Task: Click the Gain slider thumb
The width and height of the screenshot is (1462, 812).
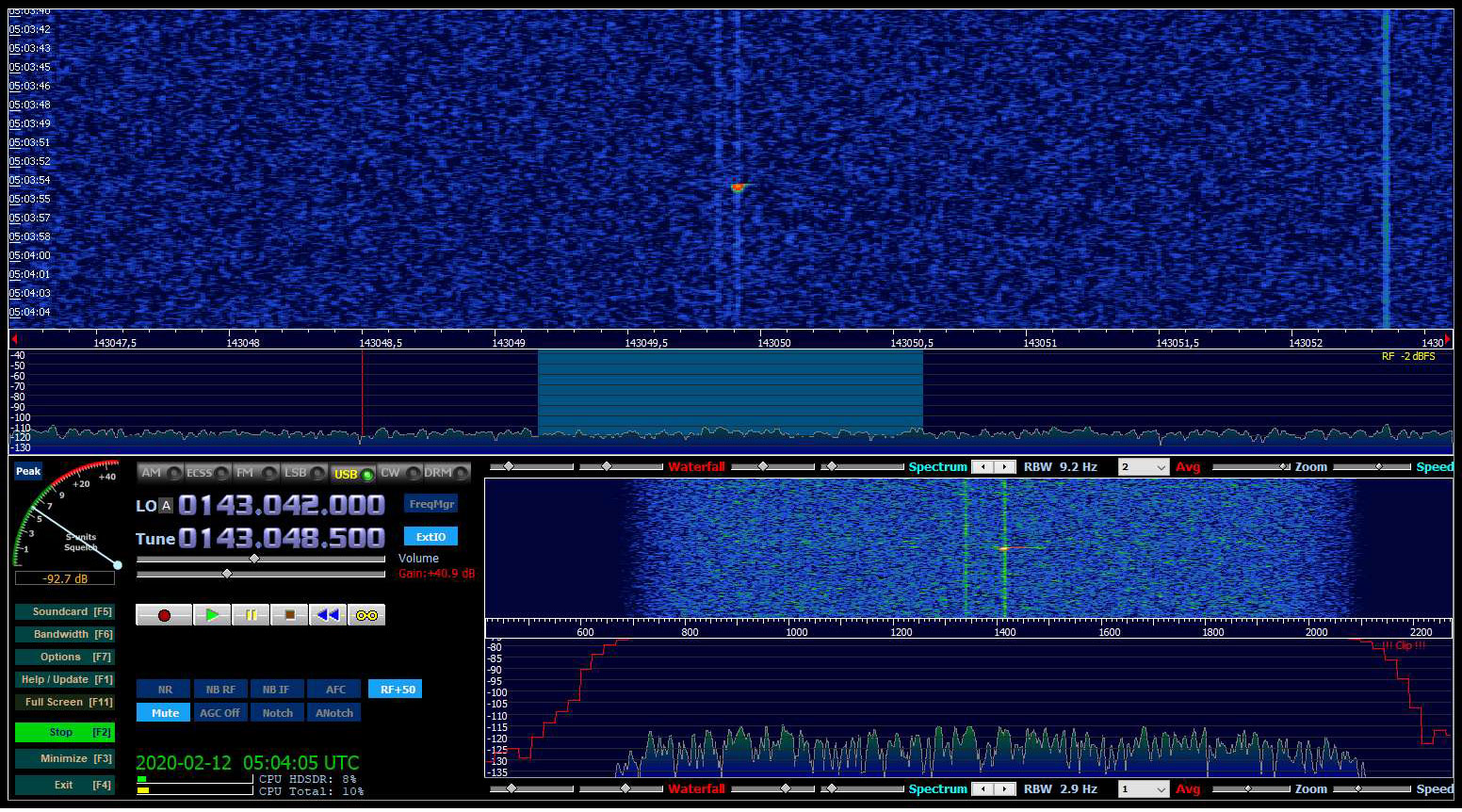Action: point(226,574)
